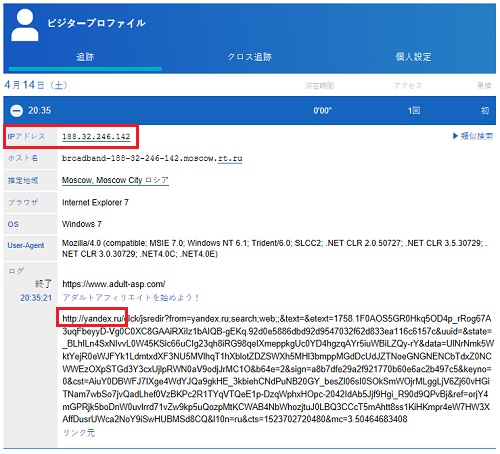Click the 初 result marker in session row
Image resolution: width=500 pixels, height=454 pixels.
pos(485,111)
